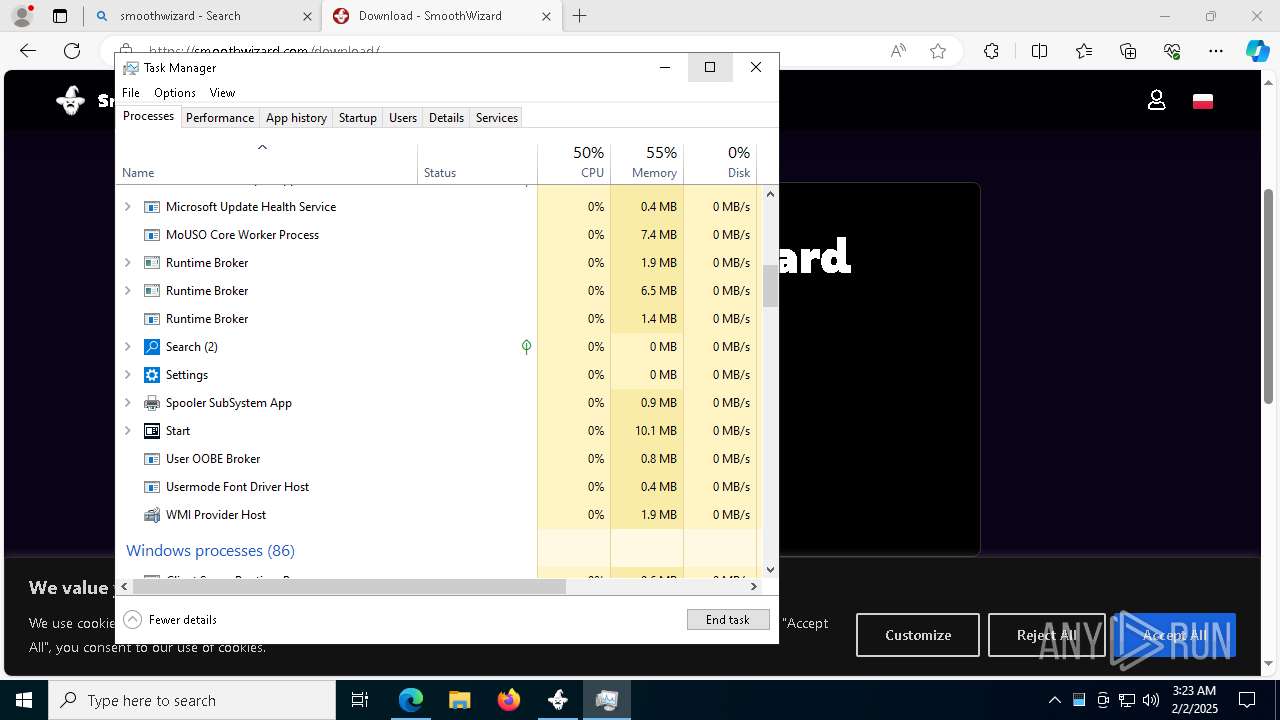Image resolution: width=1280 pixels, height=720 pixels.
Task: Click the Windows taskbar search box
Action: [x=192, y=700]
